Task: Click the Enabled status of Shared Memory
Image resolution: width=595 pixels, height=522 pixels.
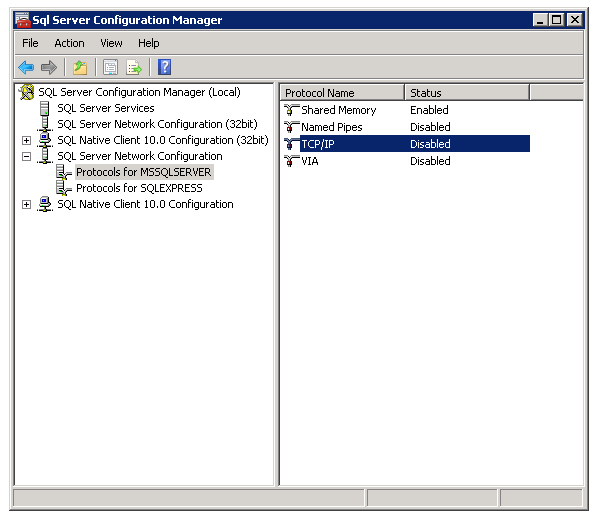Action: coord(429,110)
